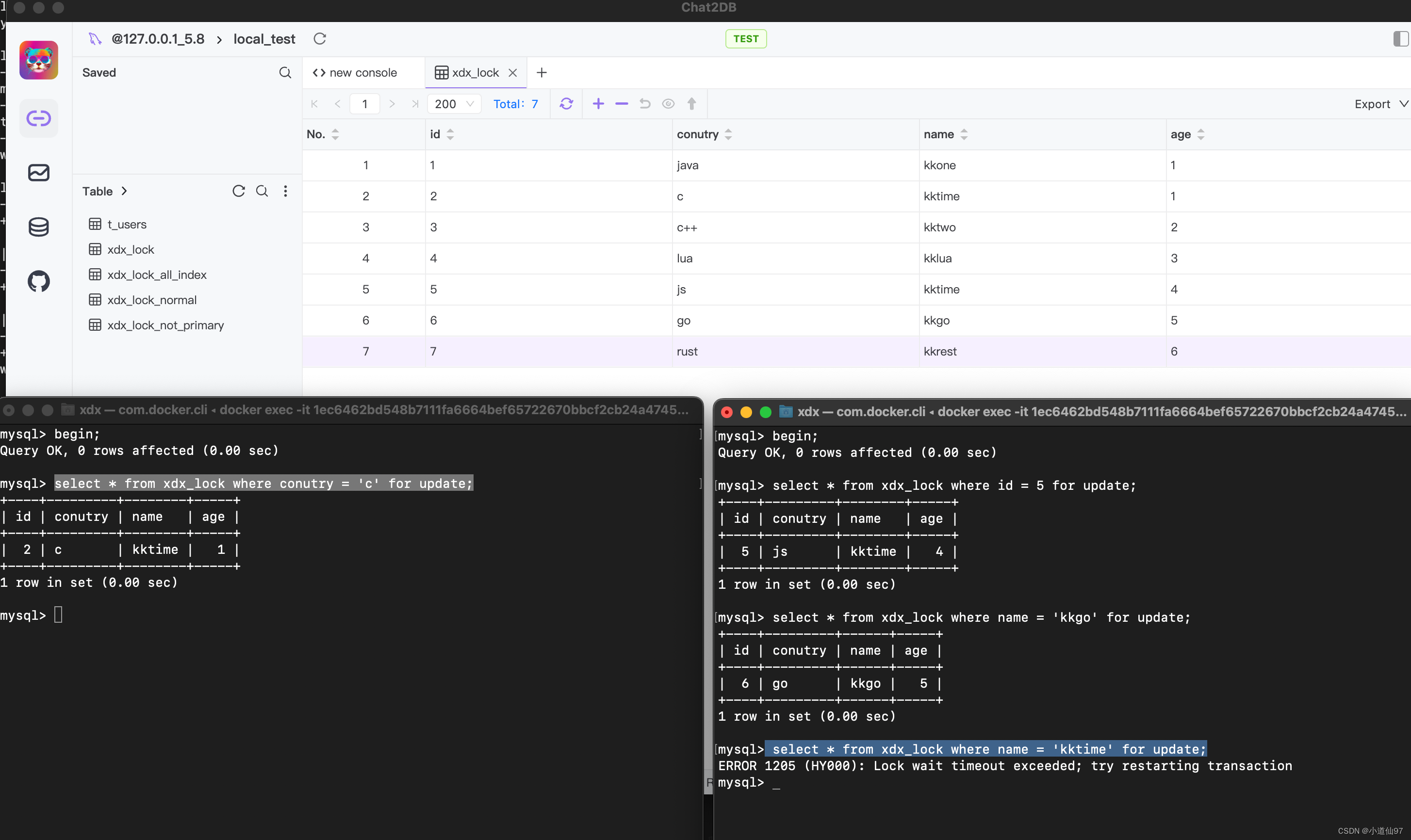This screenshot has height=840, width=1411.
Task: Click the breadcrumb arrow before local_test
Action: click(x=219, y=39)
